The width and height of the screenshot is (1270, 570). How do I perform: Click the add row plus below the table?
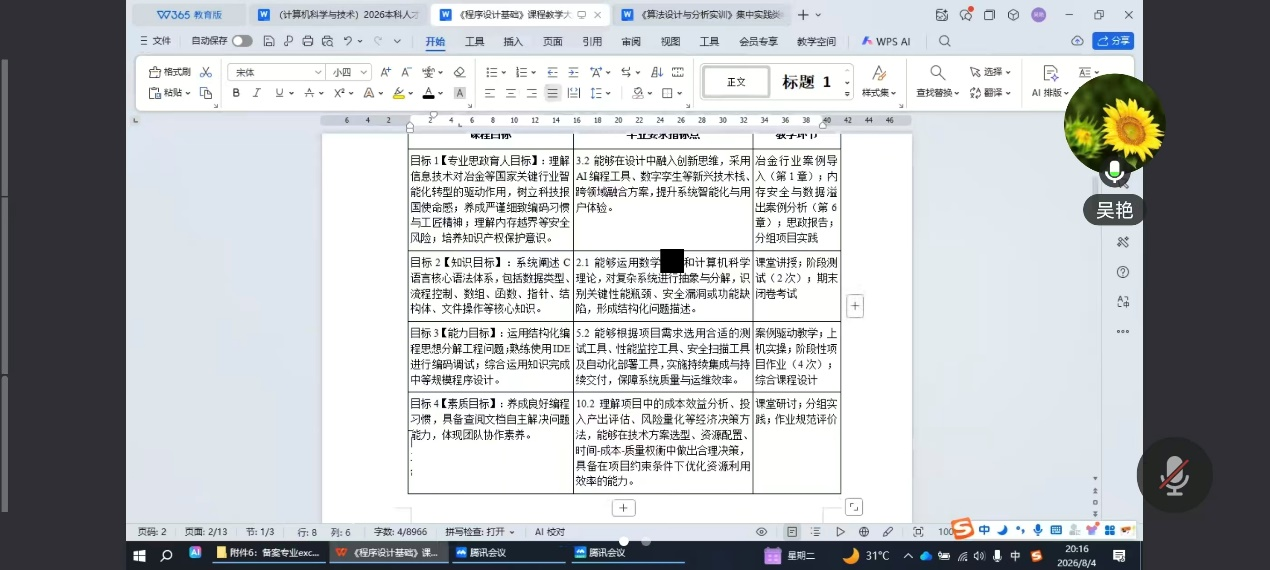[623, 508]
